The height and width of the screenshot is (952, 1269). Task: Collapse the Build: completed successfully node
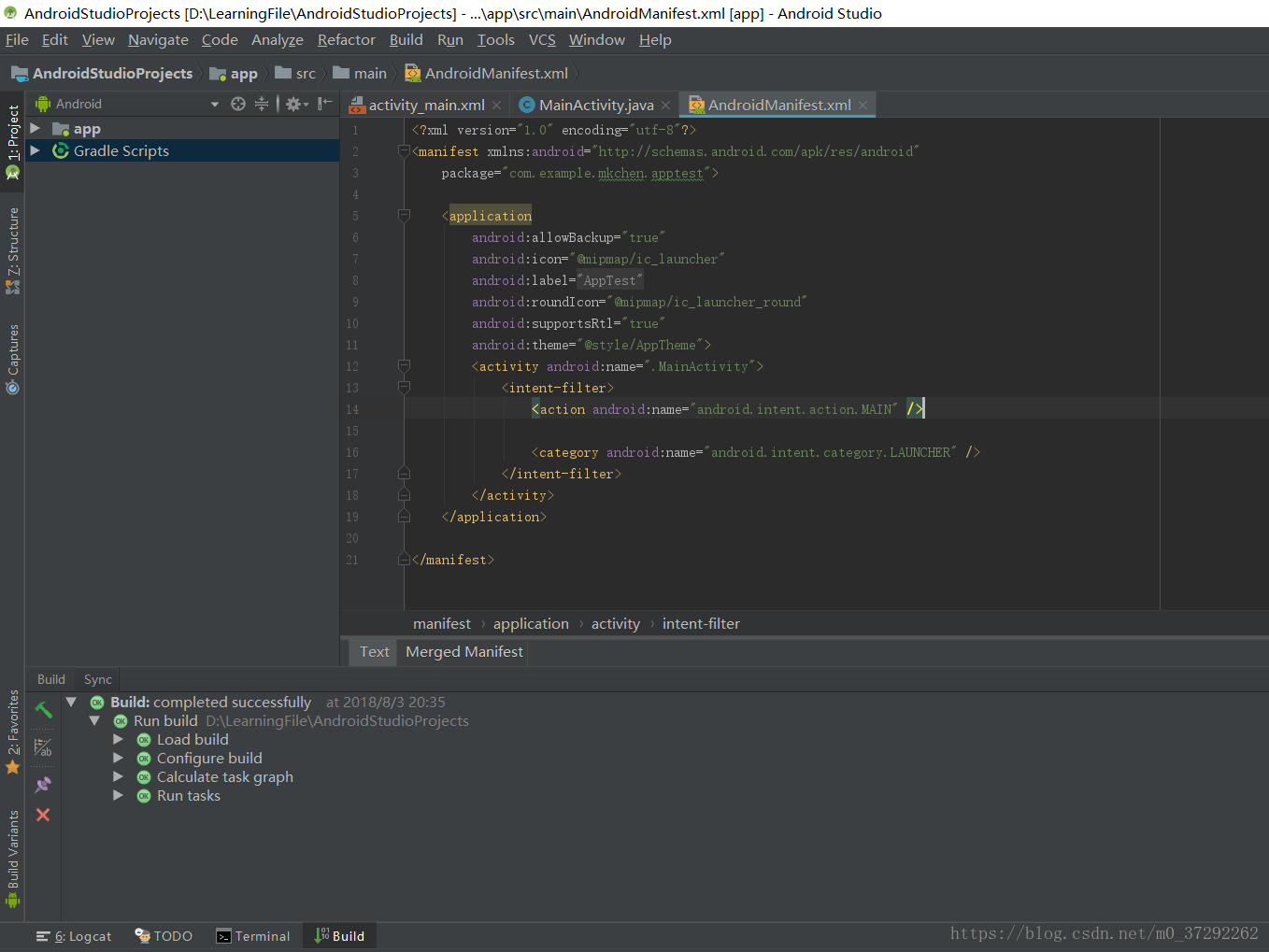tap(71, 702)
